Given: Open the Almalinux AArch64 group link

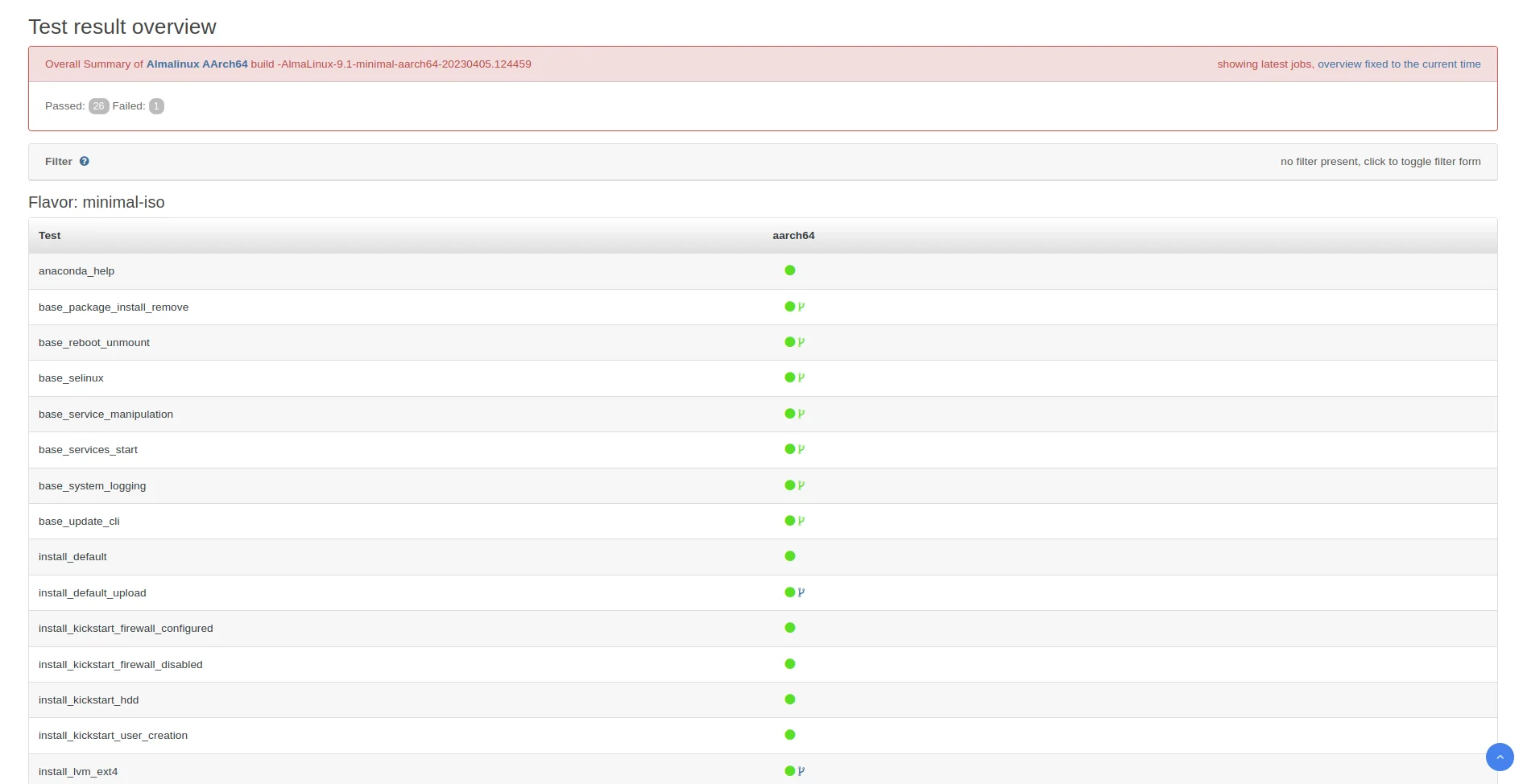Looking at the screenshot, I should point(197,64).
